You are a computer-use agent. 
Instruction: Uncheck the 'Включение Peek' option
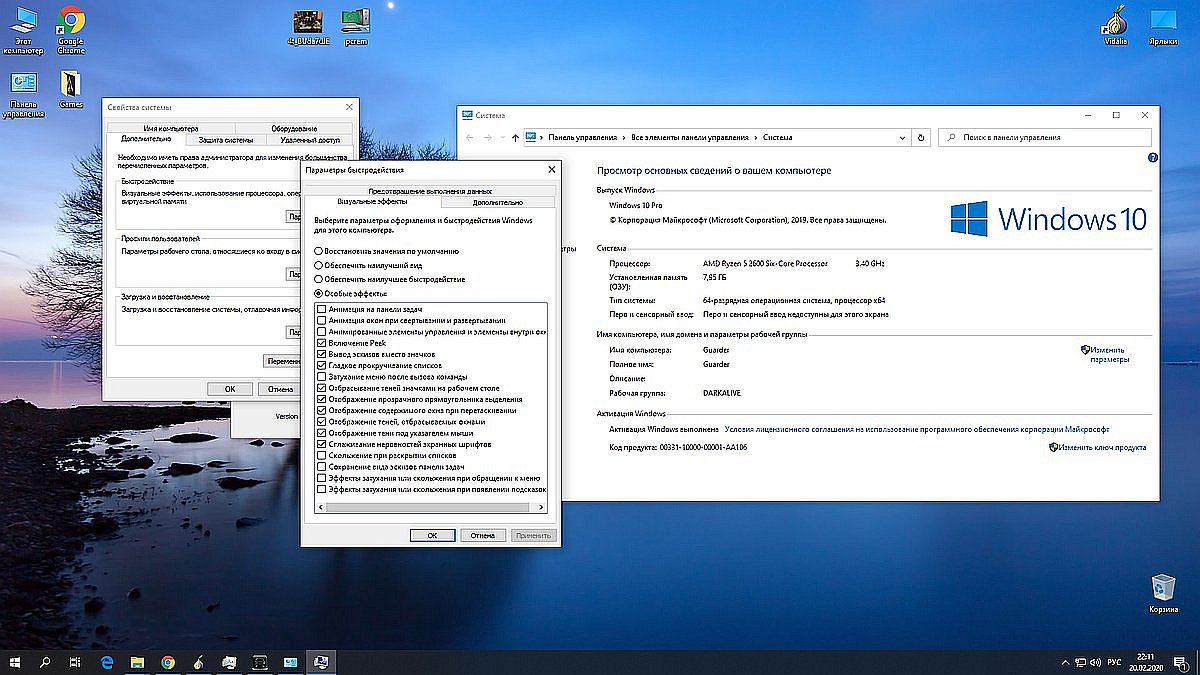321,343
